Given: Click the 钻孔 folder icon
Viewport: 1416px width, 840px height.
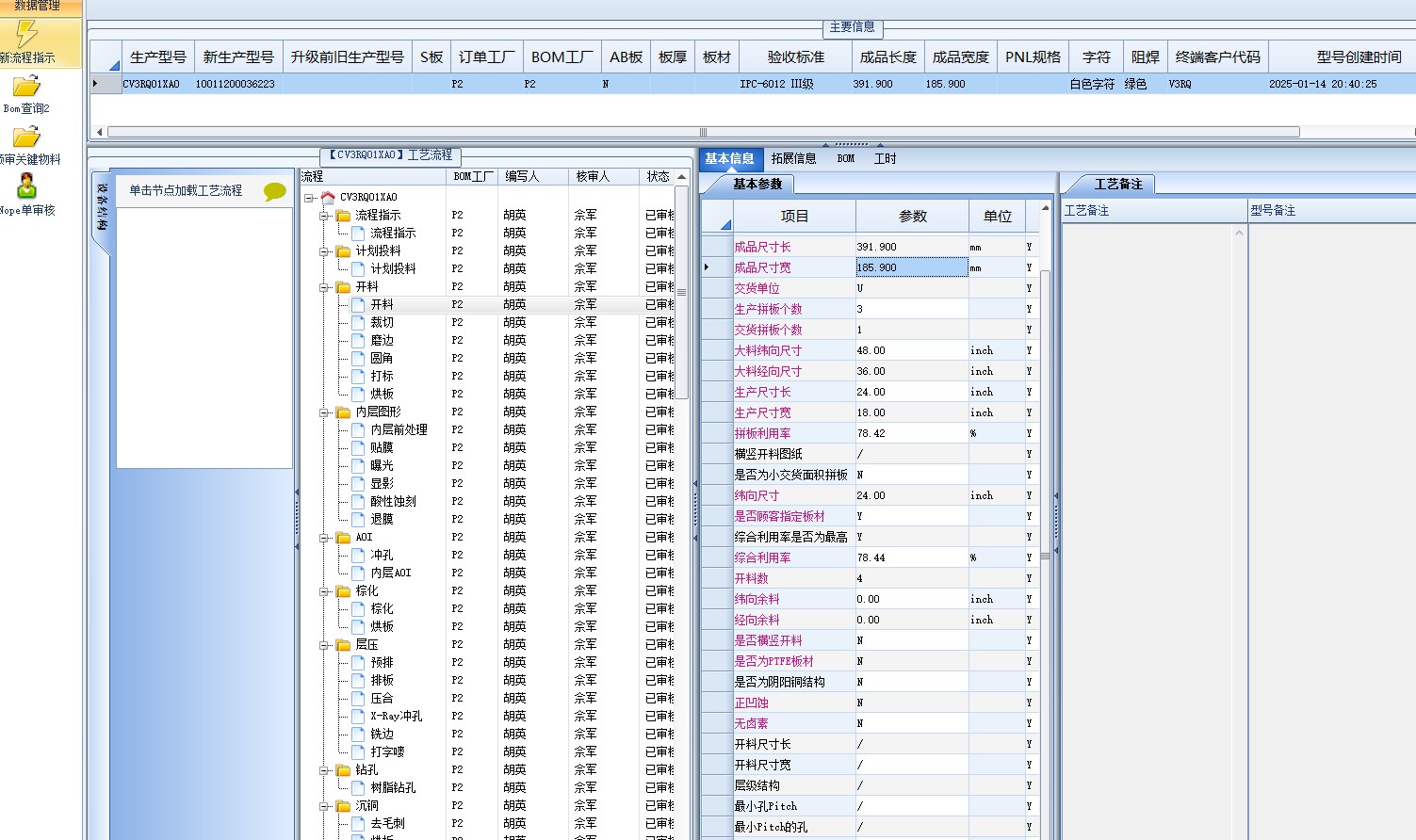Looking at the screenshot, I should coord(343,770).
